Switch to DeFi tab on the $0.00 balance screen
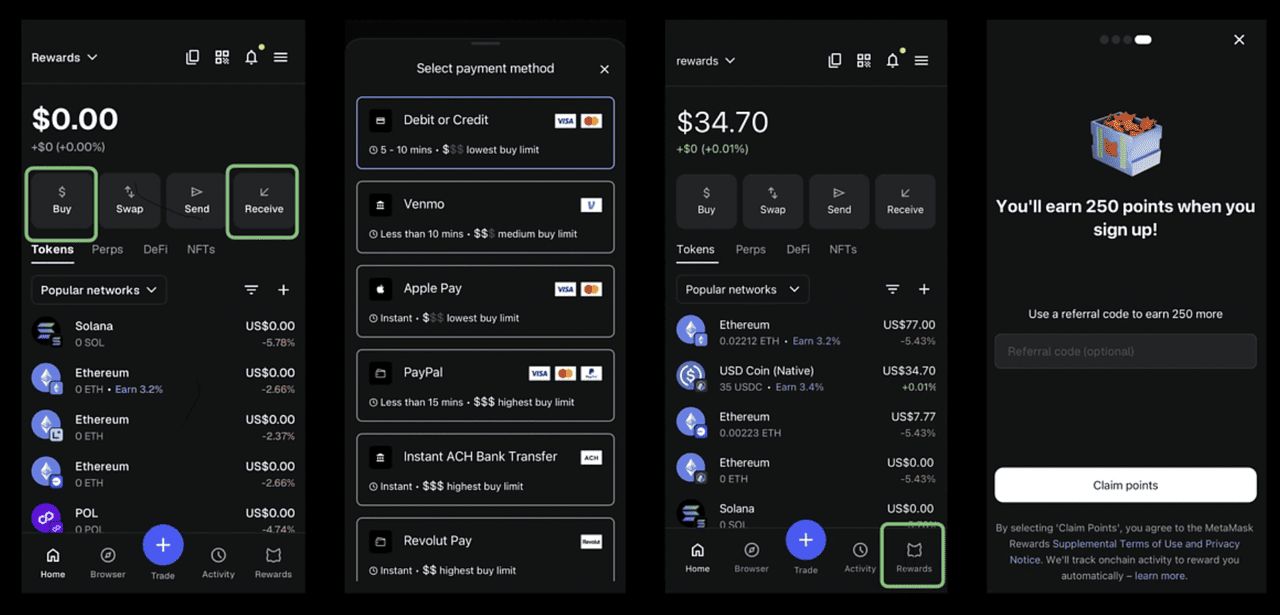 (x=155, y=249)
